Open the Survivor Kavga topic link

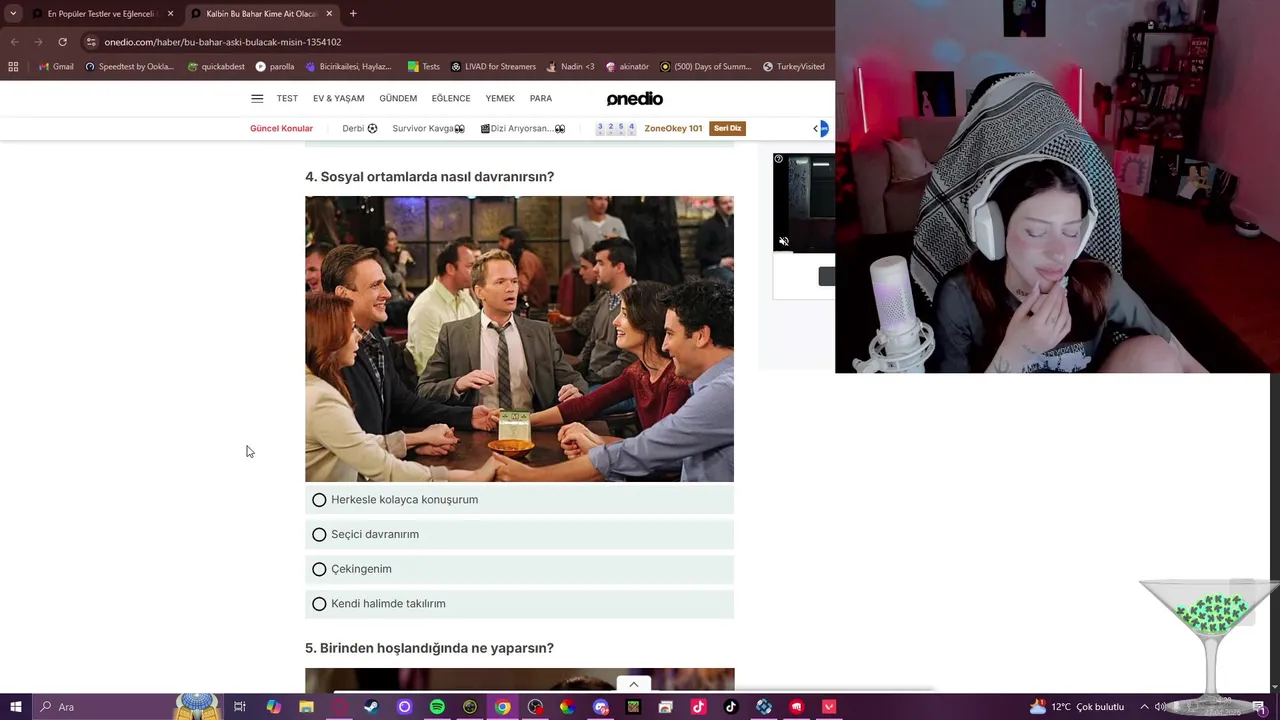pyautogui.click(x=429, y=128)
